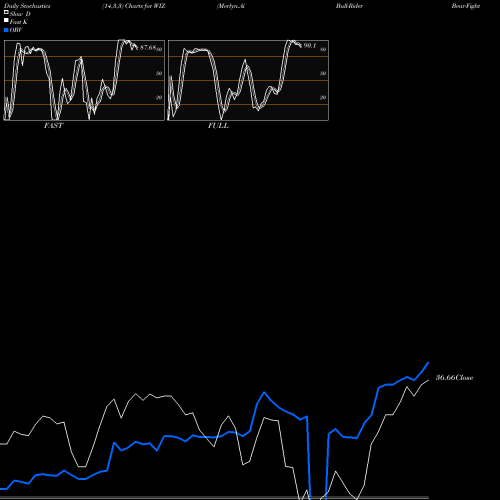The width and height of the screenshot is (500, 500).
Task: Open the FAST stochastic chart panel
Action: pos(84,80)
